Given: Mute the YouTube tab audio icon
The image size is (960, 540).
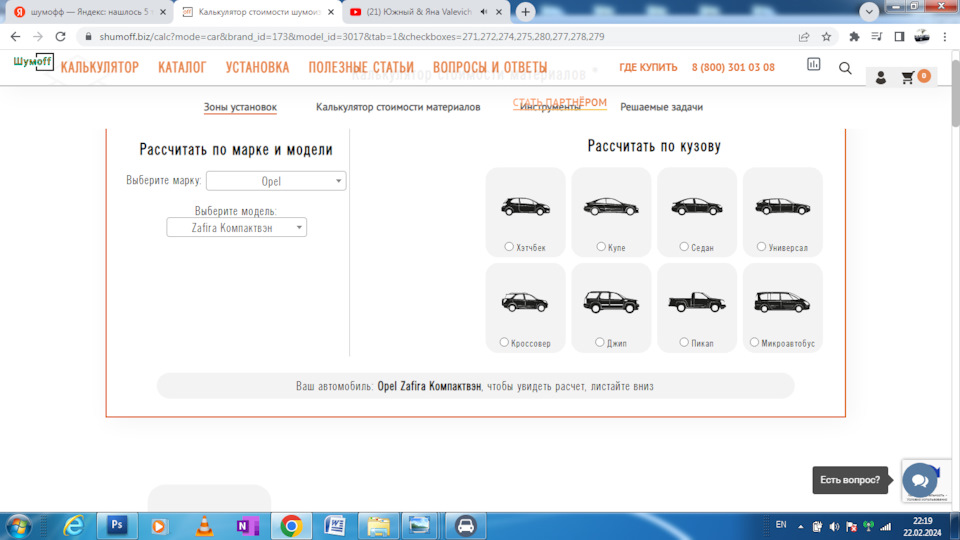Looking at the screenshot, I should point(484,12).
